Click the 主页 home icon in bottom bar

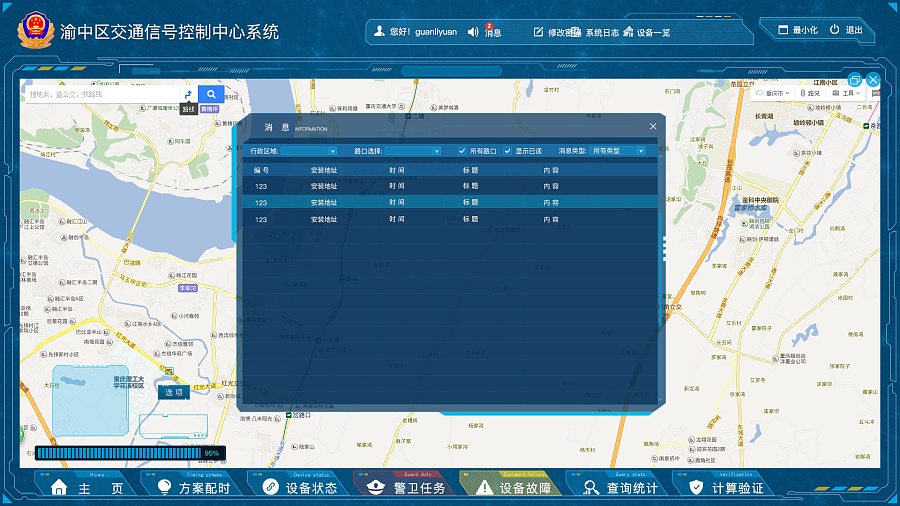59,488
